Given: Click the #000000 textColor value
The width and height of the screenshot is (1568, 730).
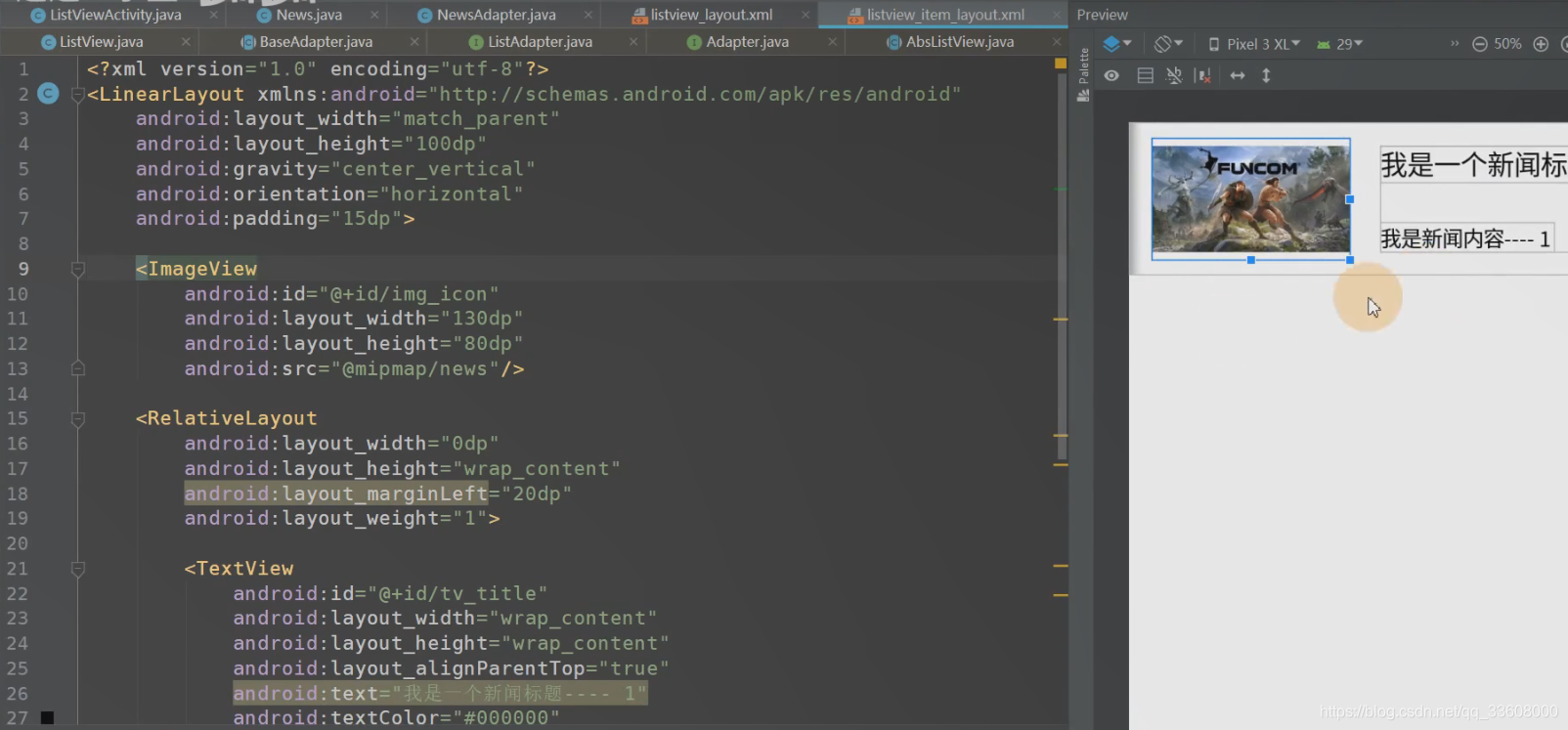Looking at the screenshot, I should click(506, 717).
